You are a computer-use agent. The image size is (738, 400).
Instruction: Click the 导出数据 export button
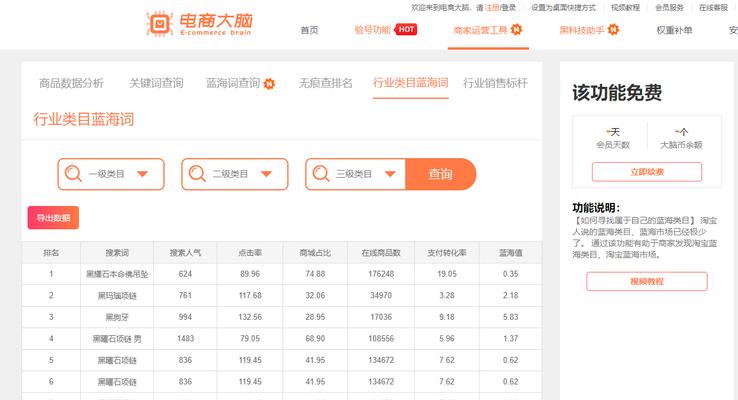click(x=53, y=218)
